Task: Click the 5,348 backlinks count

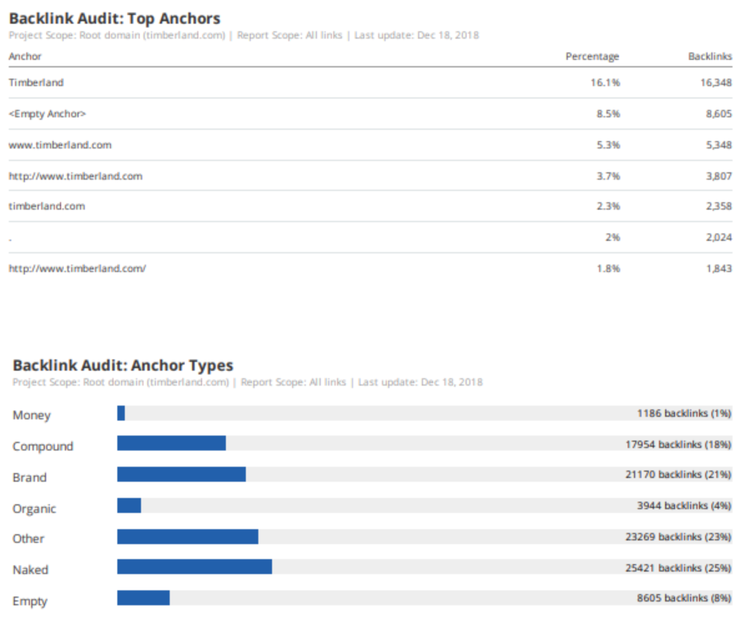Action: (x=719, y=145)
